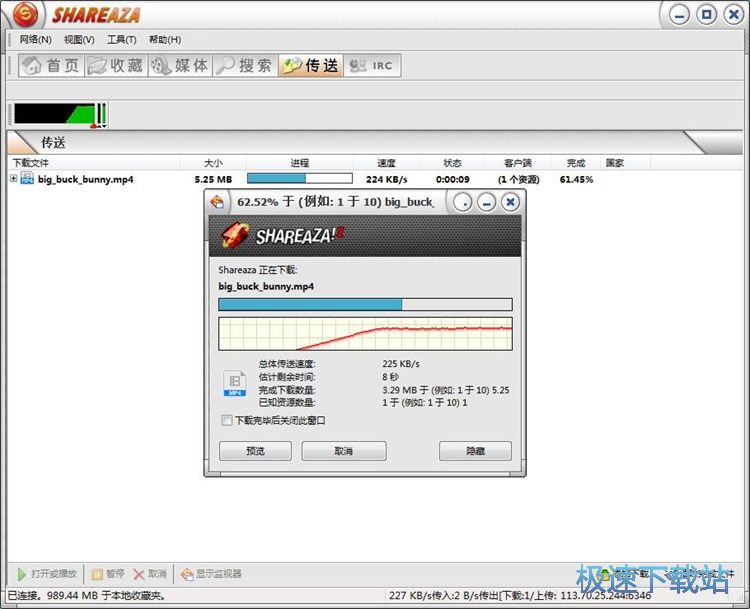The height and width of the screenshot is (609, 750).
Task: Select the 传送 transfers tab
Action: pos(310,66)
